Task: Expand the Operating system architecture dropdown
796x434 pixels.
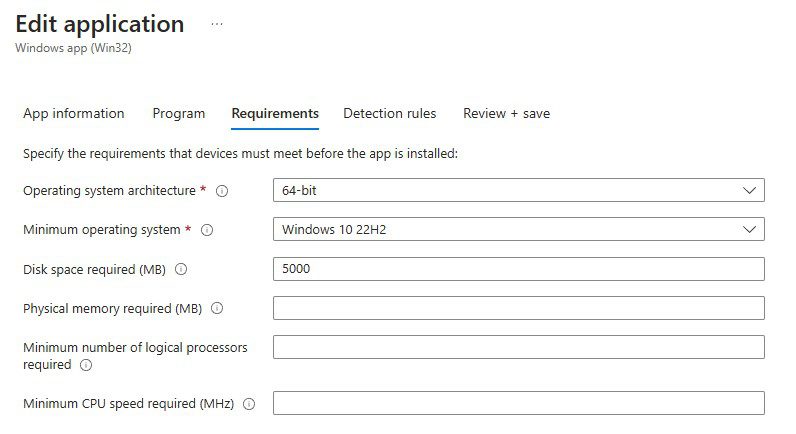Action: pos(518,190)
